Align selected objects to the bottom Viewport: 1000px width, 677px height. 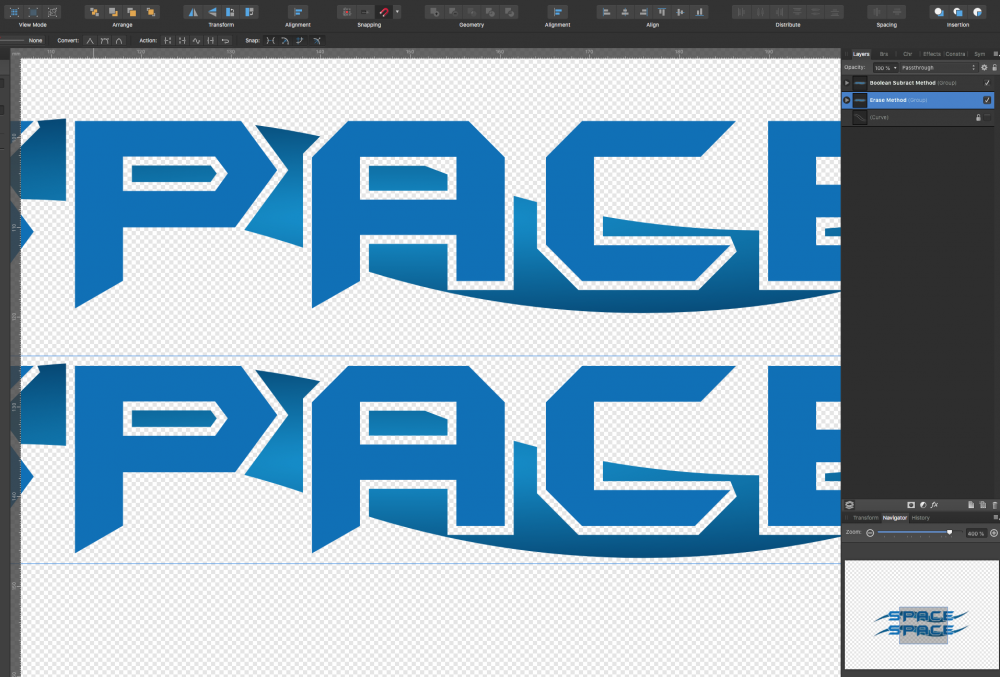[x=700, y=12]
